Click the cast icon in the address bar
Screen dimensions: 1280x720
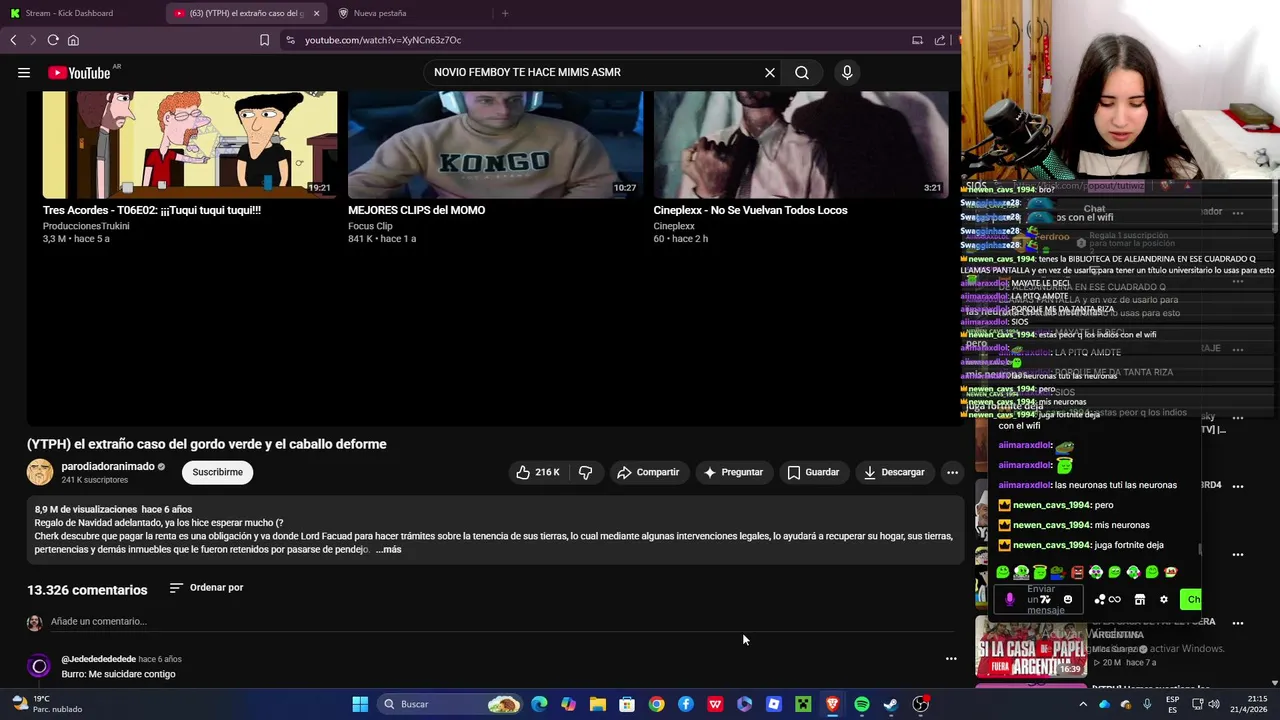tap(917, 40)
